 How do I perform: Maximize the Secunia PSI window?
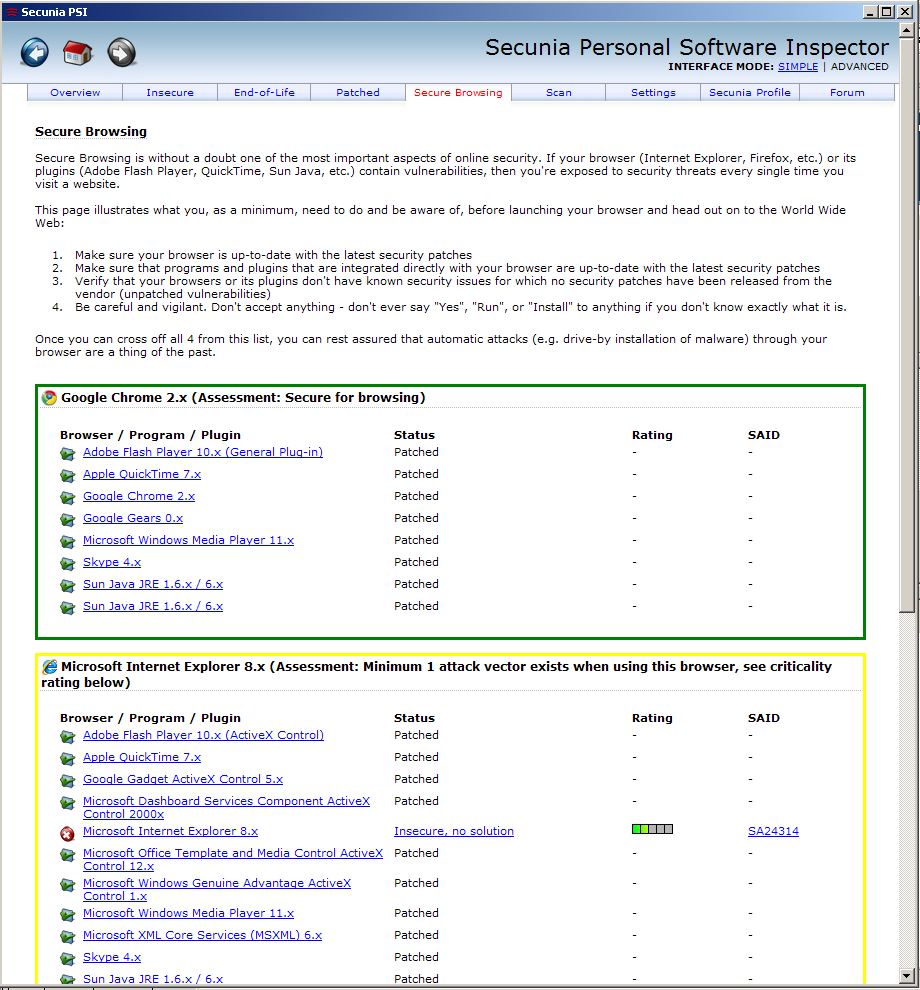pyautogui.click(x=887, y=11)
